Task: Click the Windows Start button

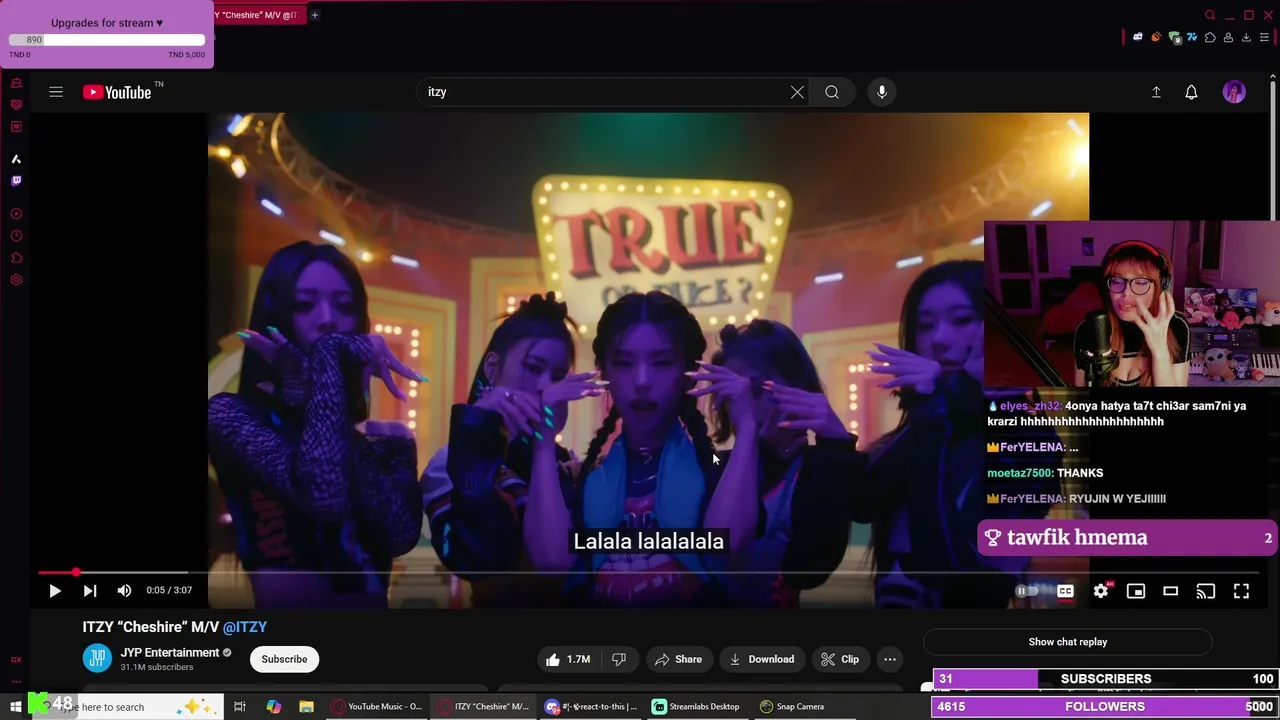Action: (x=15, y=707)
